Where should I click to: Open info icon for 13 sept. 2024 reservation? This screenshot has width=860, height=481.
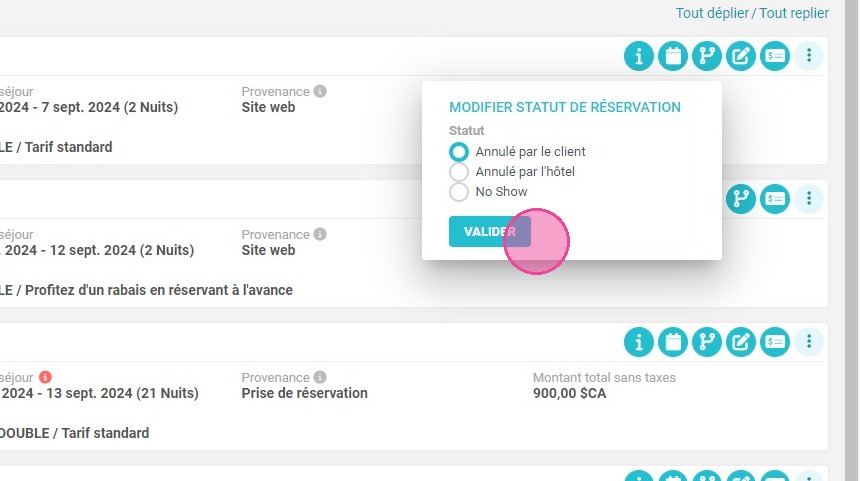(x=638, y=342)
